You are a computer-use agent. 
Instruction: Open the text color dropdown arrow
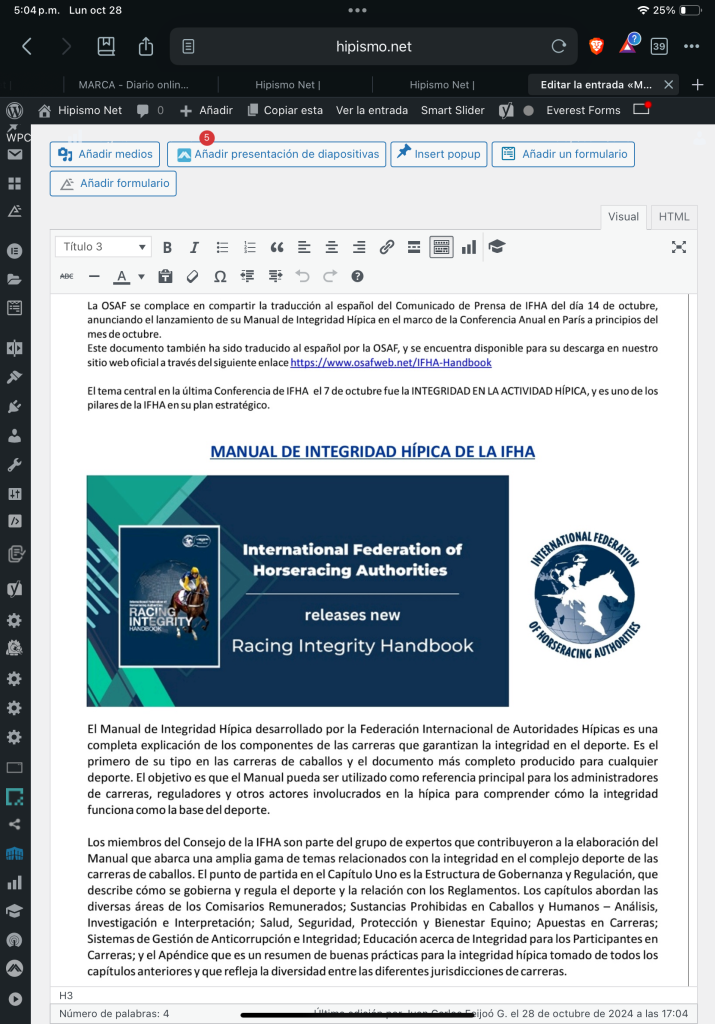[141, 277]
